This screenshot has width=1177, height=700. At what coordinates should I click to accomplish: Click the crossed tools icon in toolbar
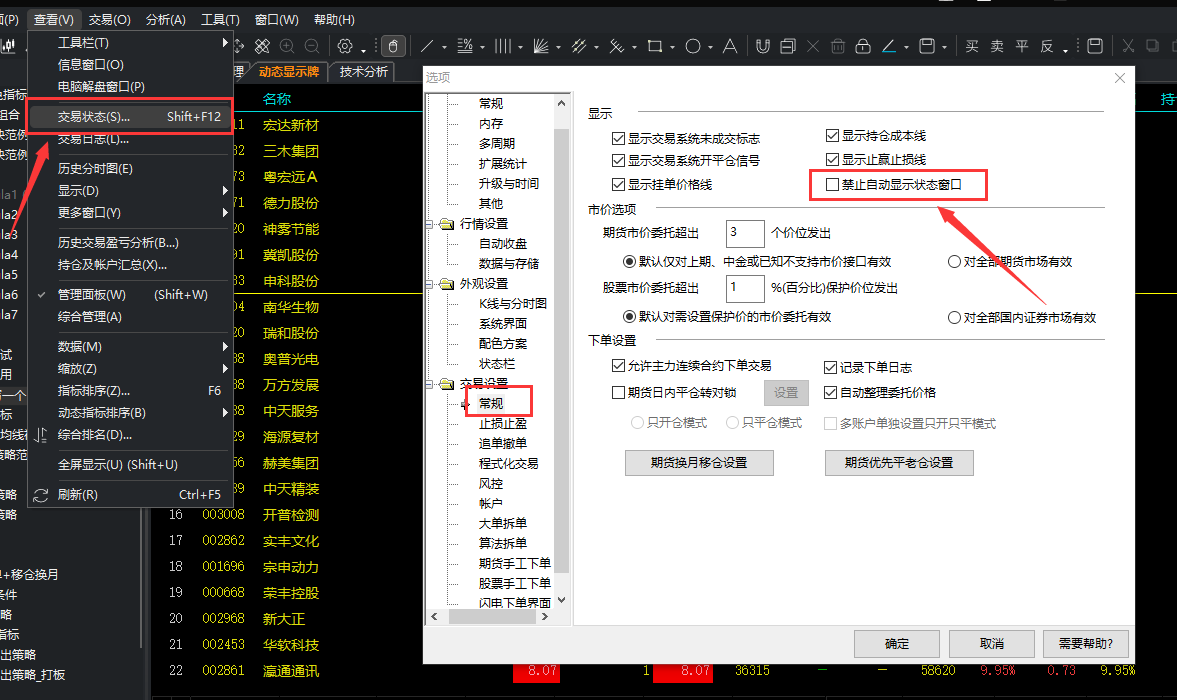262,47
